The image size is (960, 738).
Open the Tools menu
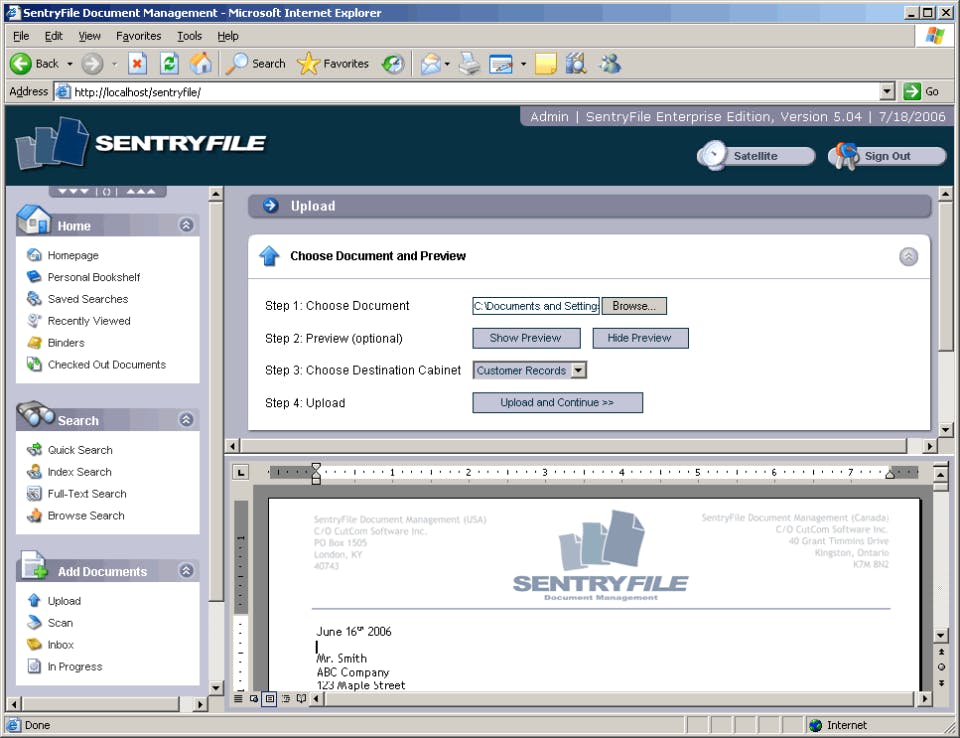pyautogui.click(x=189, y=35)
